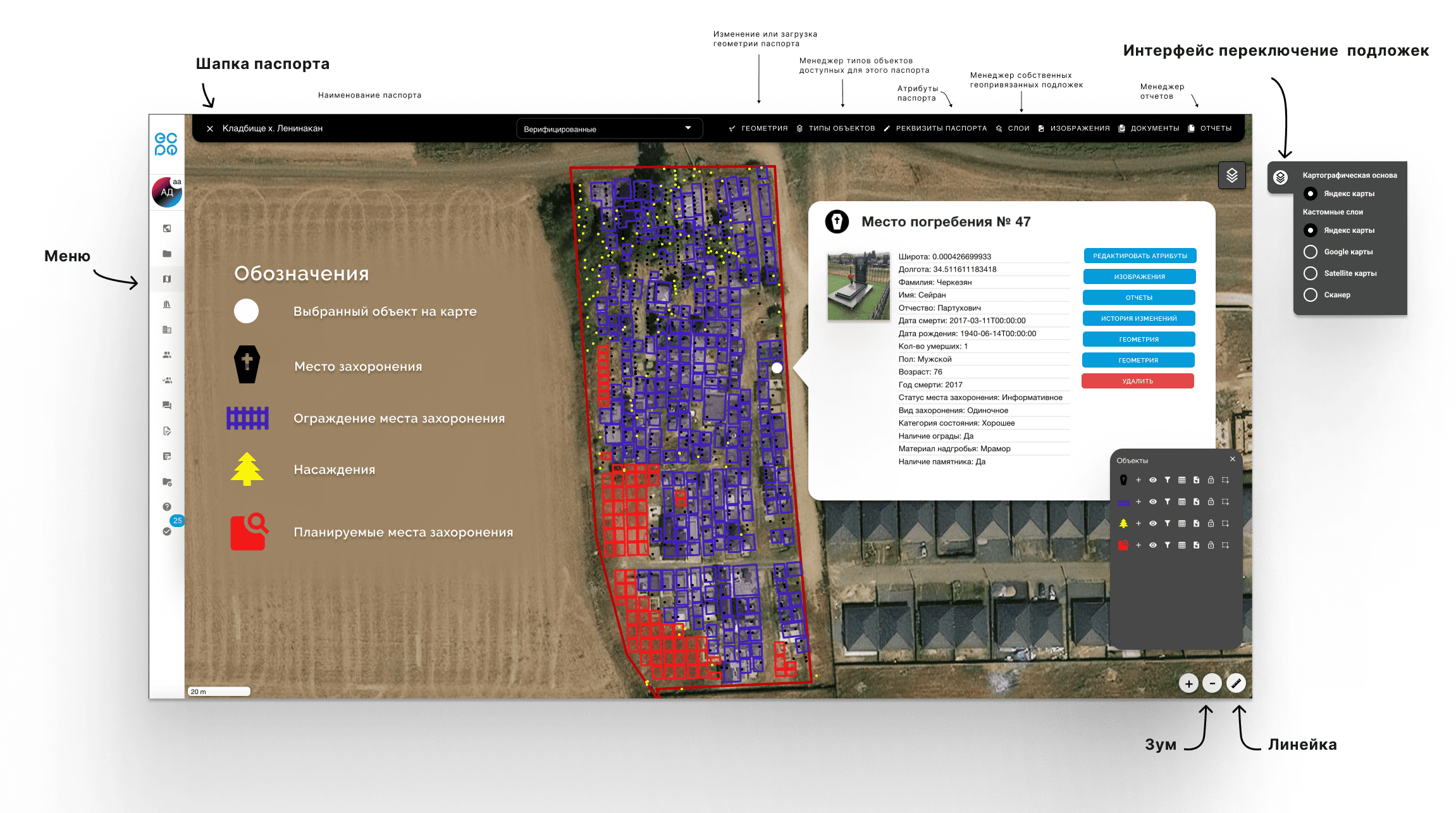Unlock the planned burial places layer
1456x813 pixels.
1211,545
